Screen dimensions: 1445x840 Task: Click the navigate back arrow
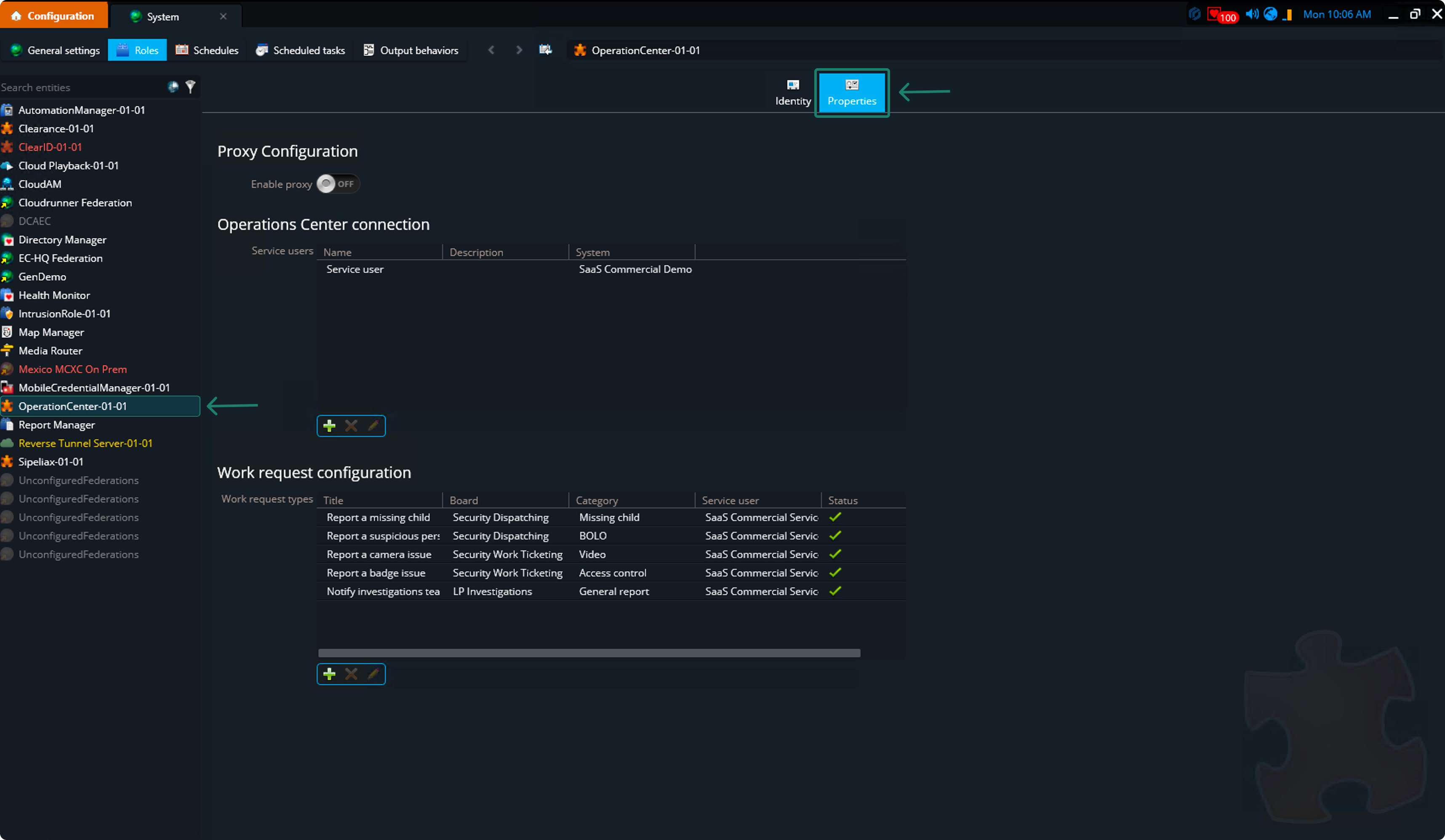(491, 51)
